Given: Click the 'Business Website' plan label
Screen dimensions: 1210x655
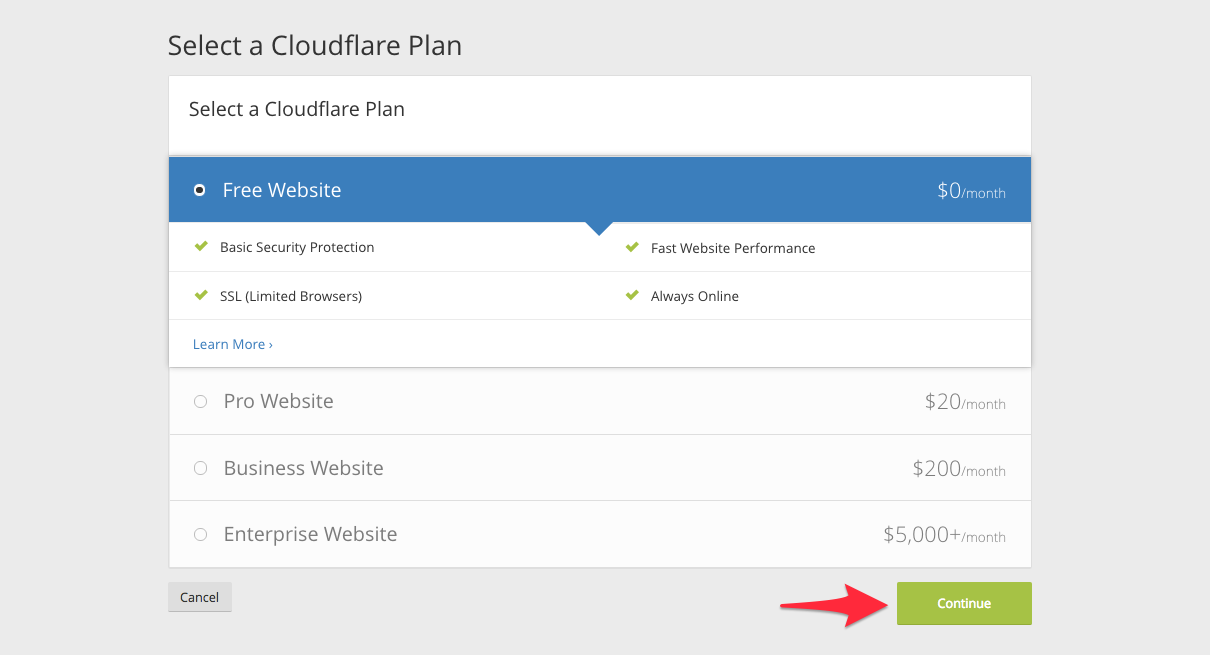Looking at the screenshot, I should point(304,468).
